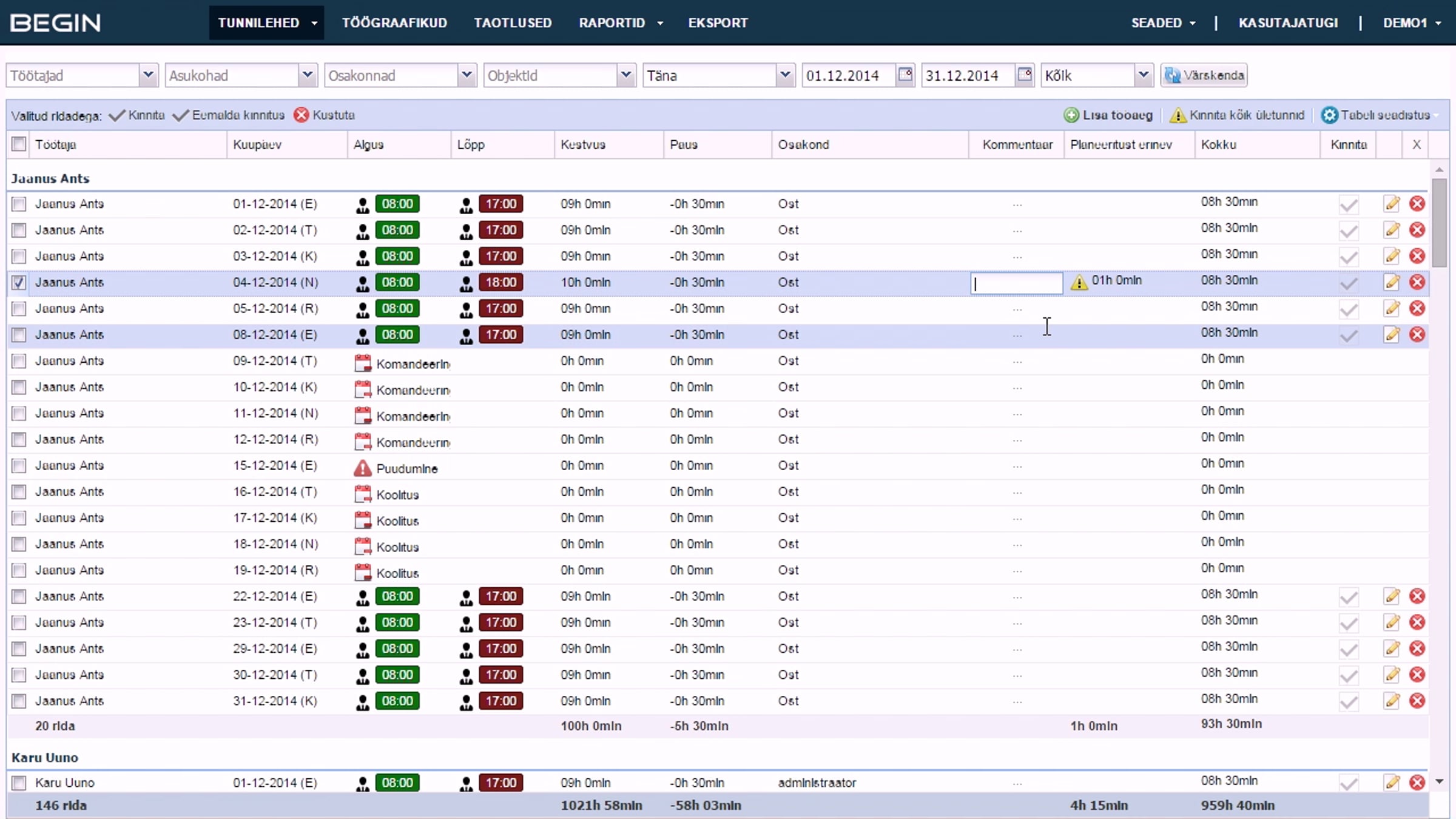Click red Kustuta delete icon in toolbar
Screen dimensions: 1456x819
tap(302, 115)
